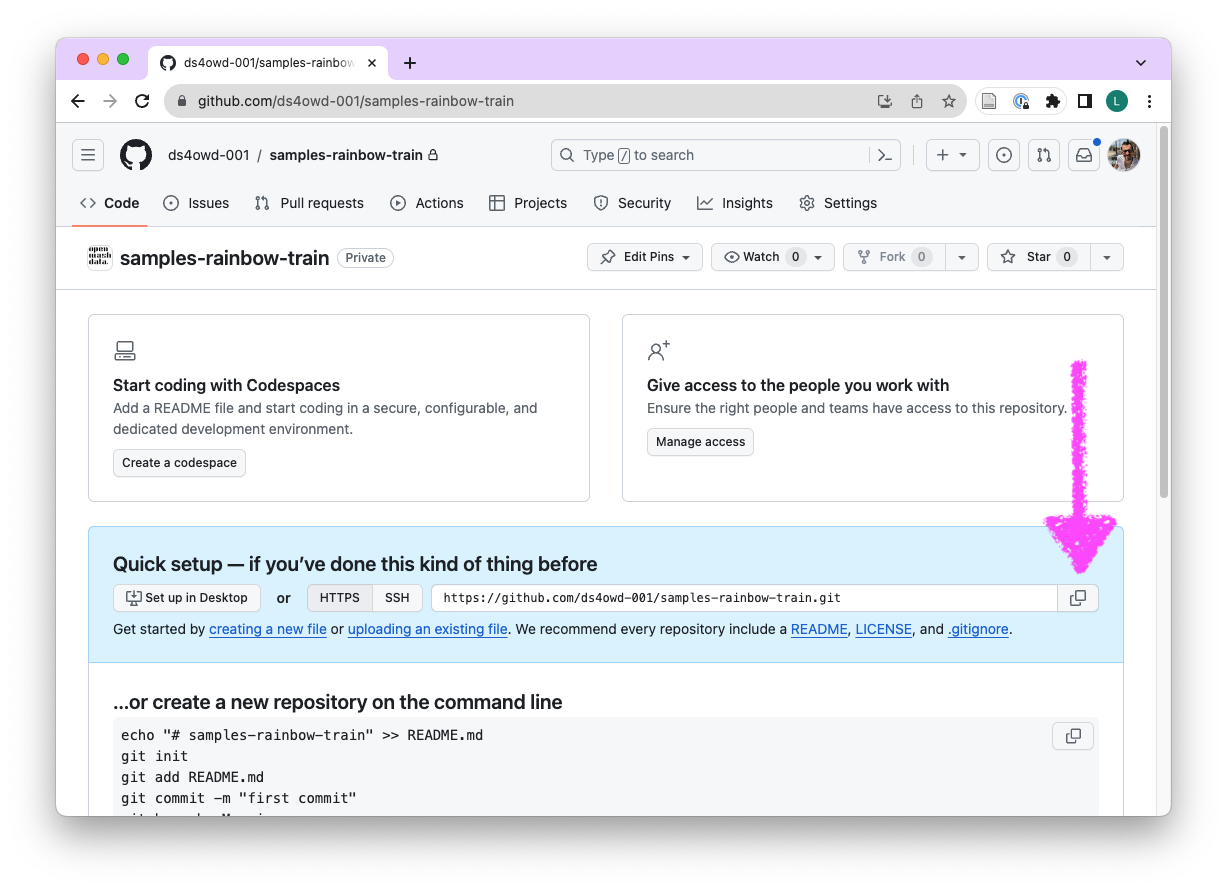Open the Settings tab
Viewport: 1227px width, 890px height.
(838, 203)
